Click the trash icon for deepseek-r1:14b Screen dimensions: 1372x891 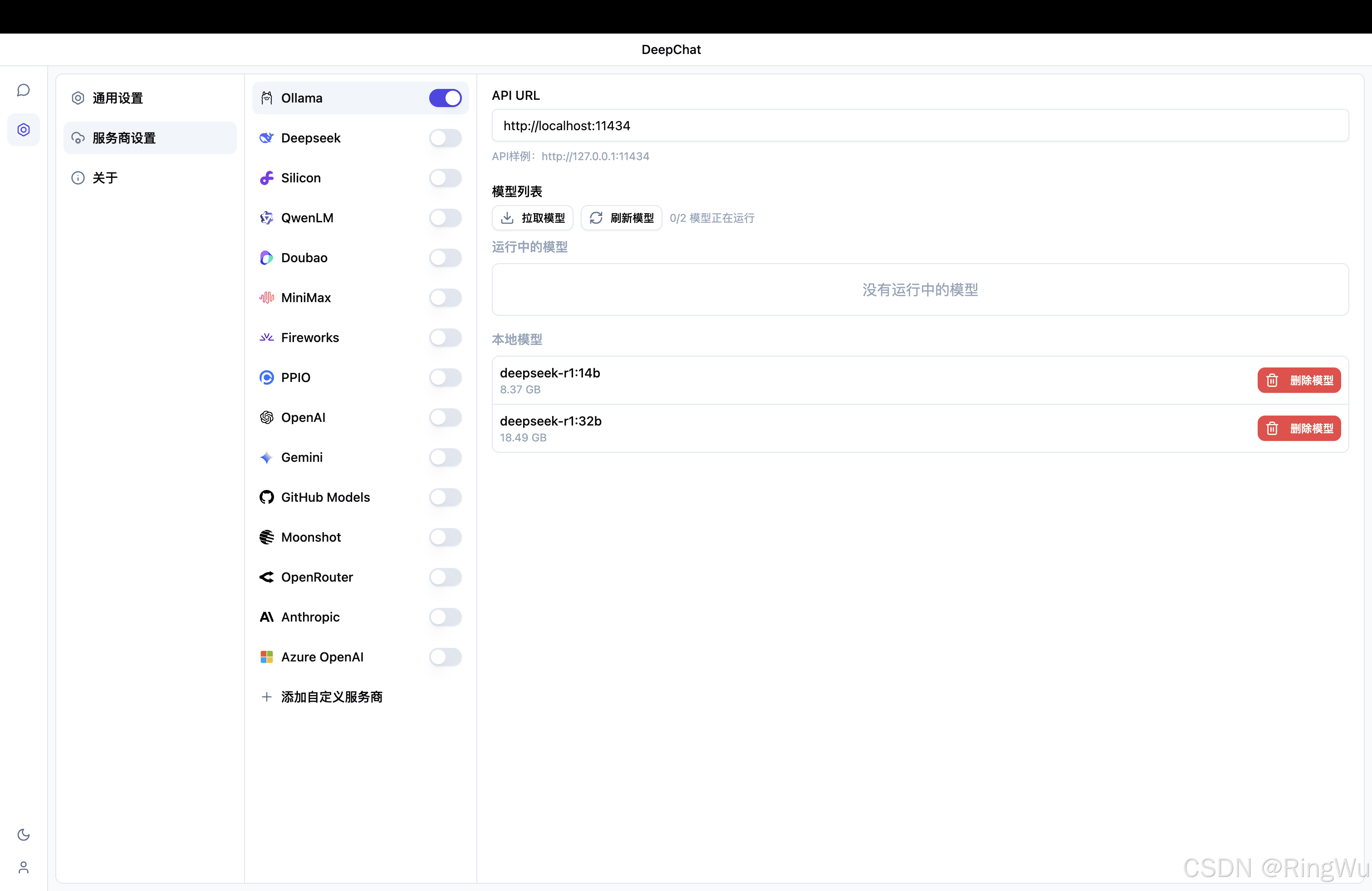[x=1272, y=380]
